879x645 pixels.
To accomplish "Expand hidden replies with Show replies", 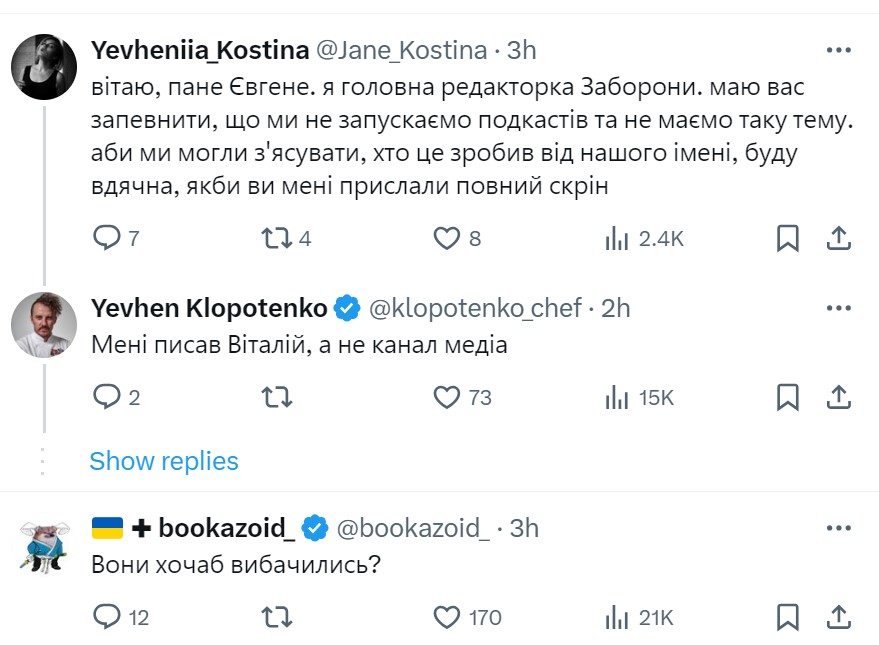I will point(164,461).
